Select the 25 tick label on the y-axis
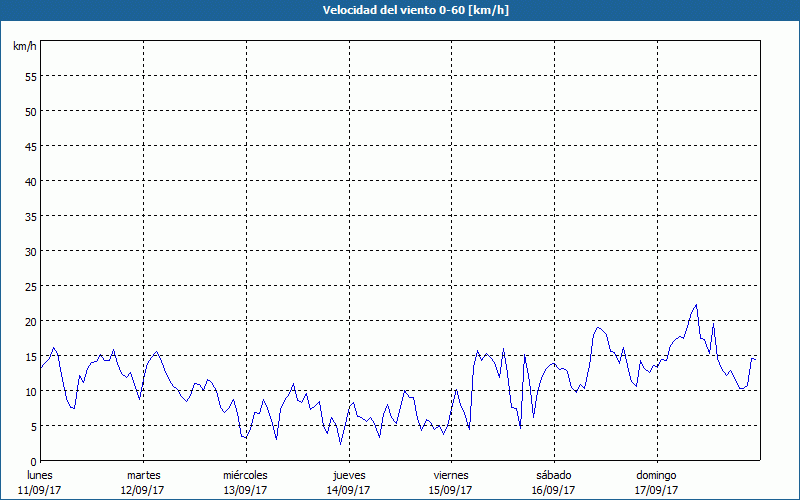Viewport: 800px width, 500px height. coord(30,287)
